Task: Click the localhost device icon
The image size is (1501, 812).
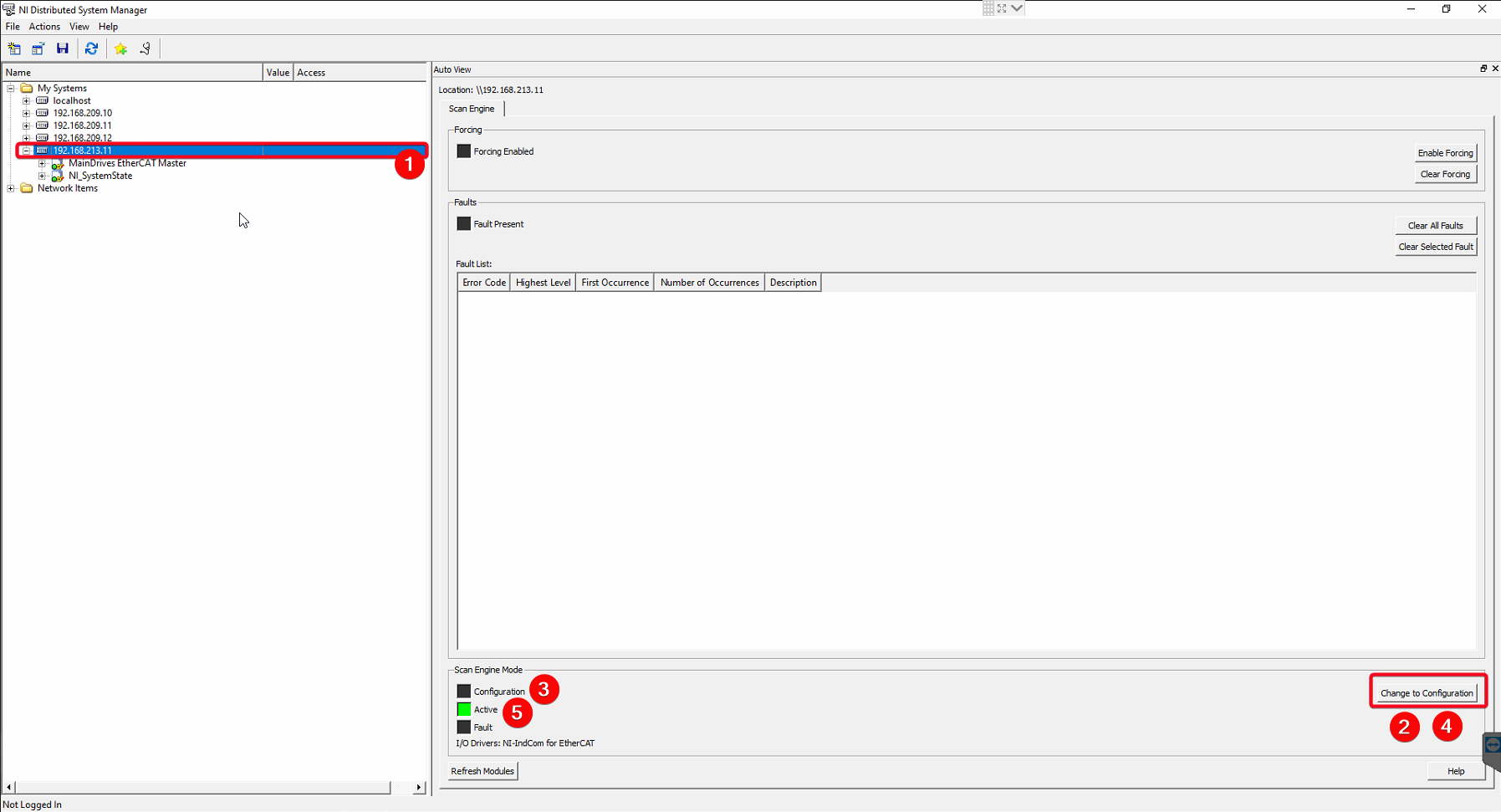Action: pyautogui.click(x=43, y=100)
